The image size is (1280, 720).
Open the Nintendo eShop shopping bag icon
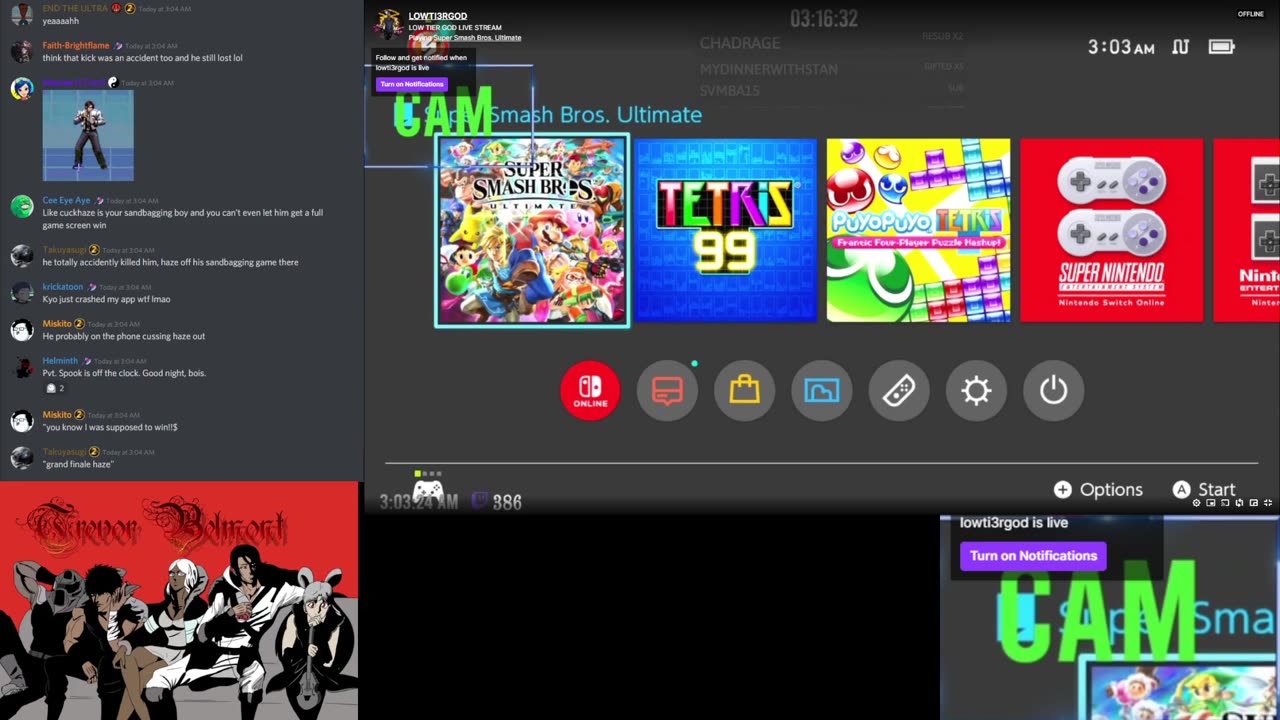[744, 390]
